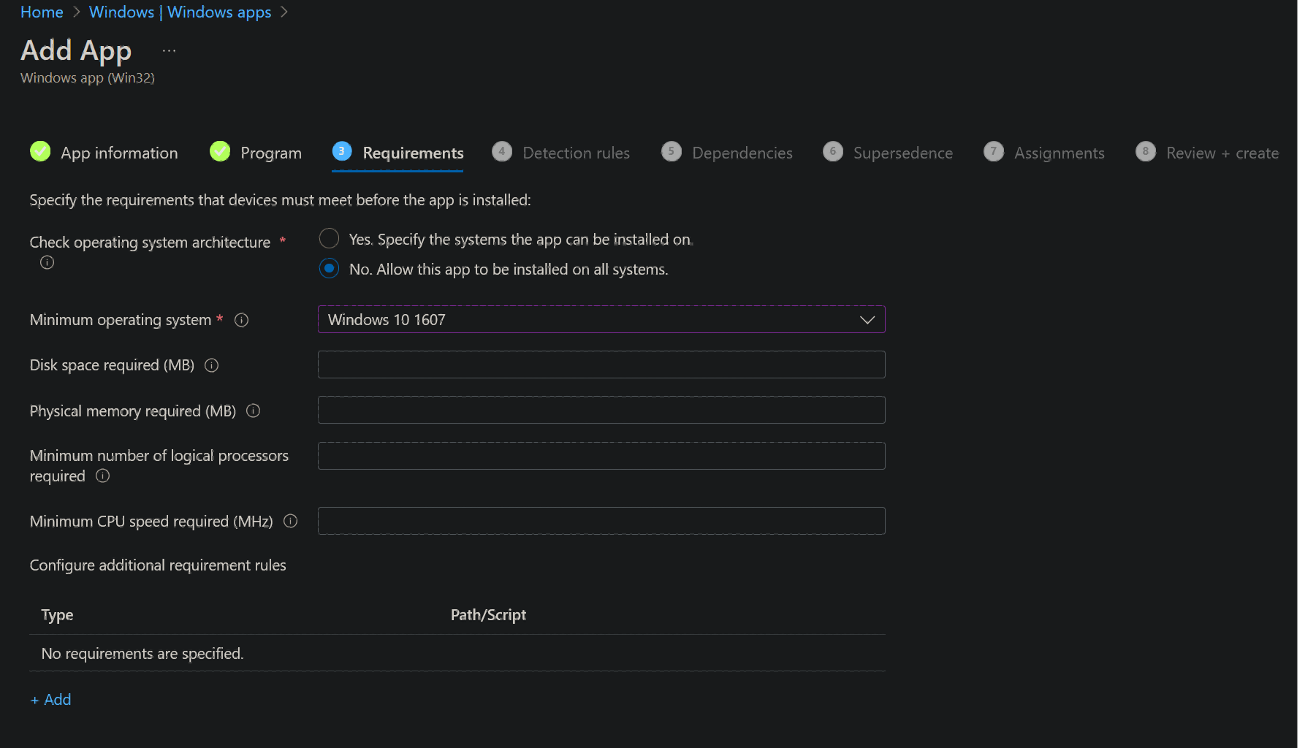
Task: Select Yes to specify system architecture
Action: 329,239
